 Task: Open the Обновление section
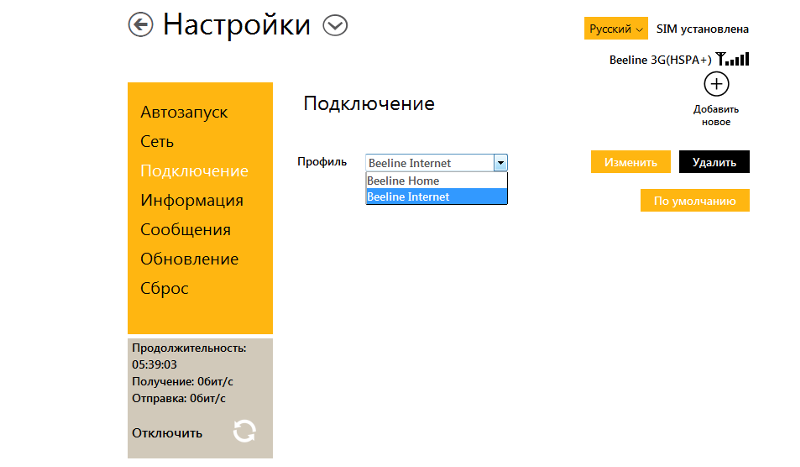190,259
